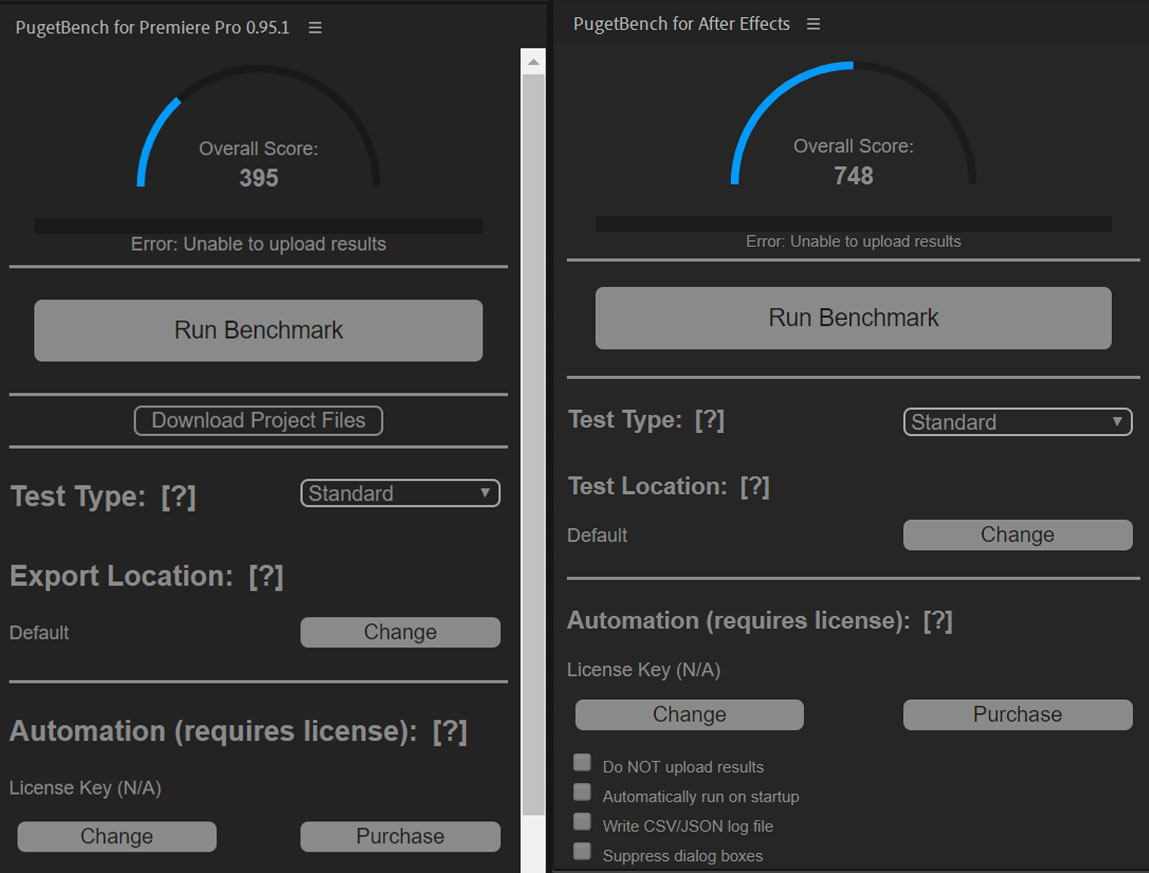This screenshot has width=1149, height=873.
Task: Open the Premiere Pro panel hamburger menu
Action: coord(315,28)
